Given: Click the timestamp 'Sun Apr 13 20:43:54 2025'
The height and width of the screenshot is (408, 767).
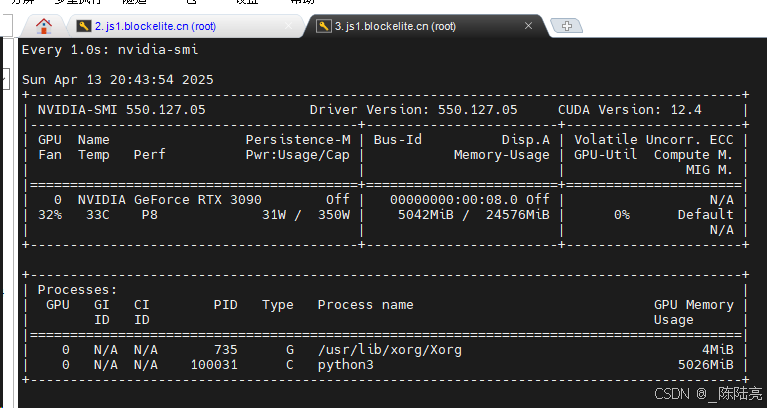Looking at the screenshot, I should [x=118, y=80].
